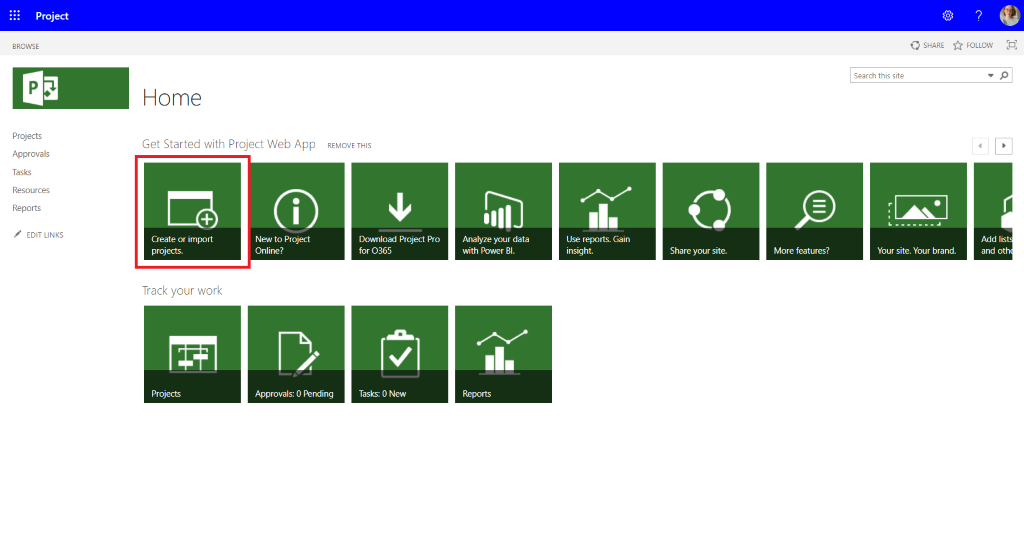Open the Approvals: 0 Pending tile

click(296, 354)
